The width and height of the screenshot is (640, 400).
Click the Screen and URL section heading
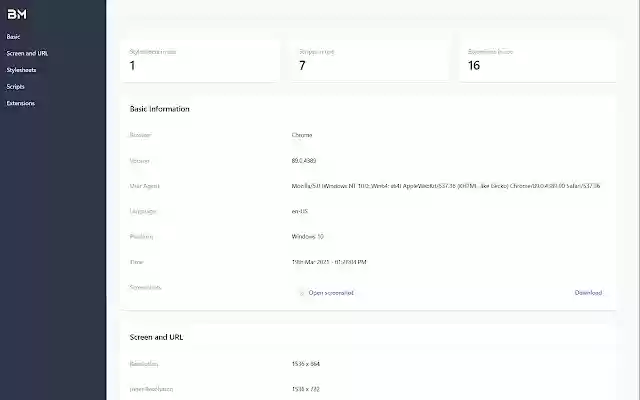click(156, 337)
